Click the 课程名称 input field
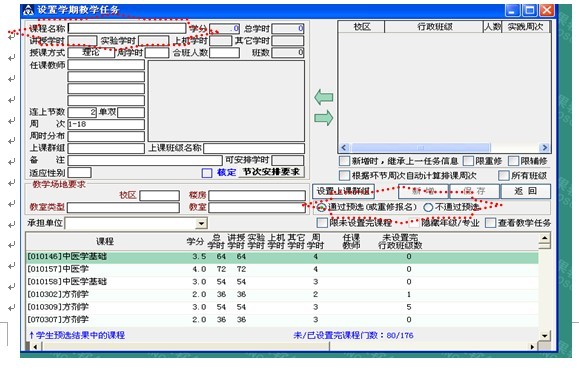The image size is (579, 368). tap(127, 28)
